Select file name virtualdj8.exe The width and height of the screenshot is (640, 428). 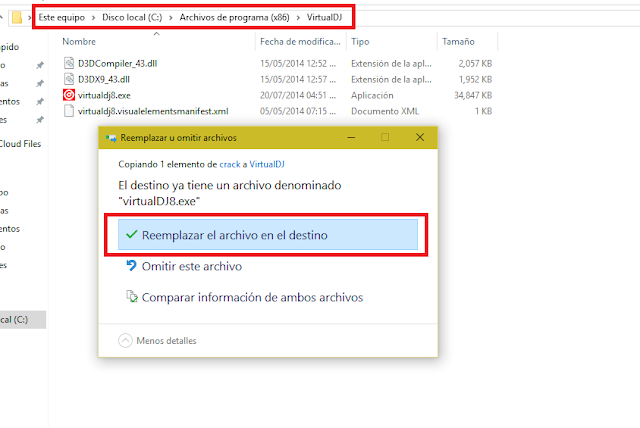point(104,95)
